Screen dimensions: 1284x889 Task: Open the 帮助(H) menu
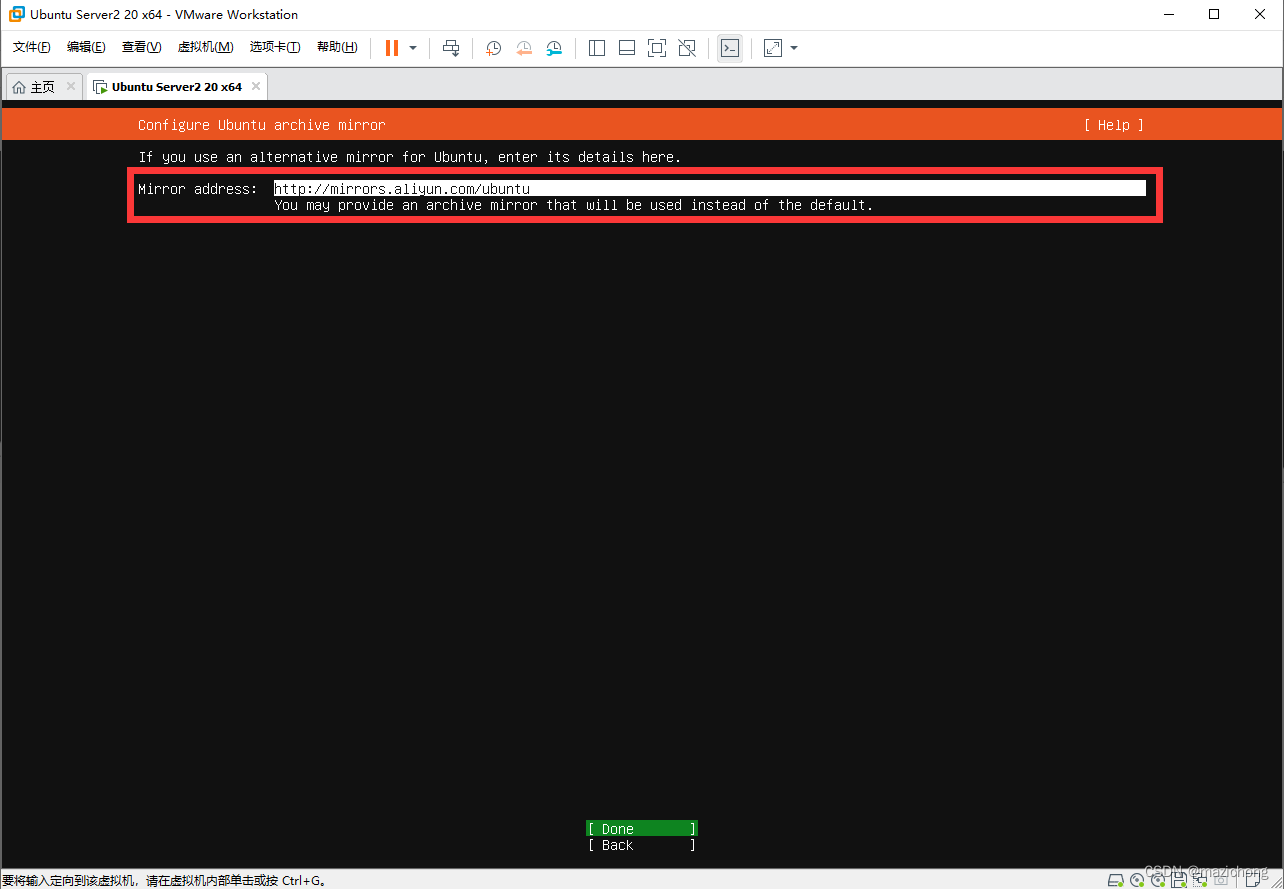[337, 47]
